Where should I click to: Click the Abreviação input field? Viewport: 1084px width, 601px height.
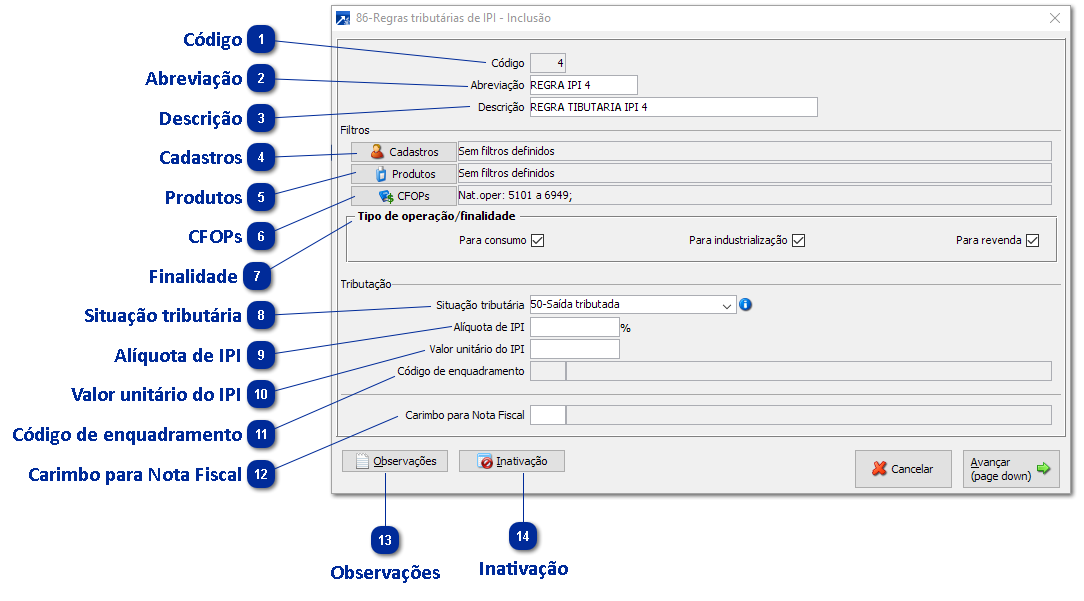coord(583,85)
